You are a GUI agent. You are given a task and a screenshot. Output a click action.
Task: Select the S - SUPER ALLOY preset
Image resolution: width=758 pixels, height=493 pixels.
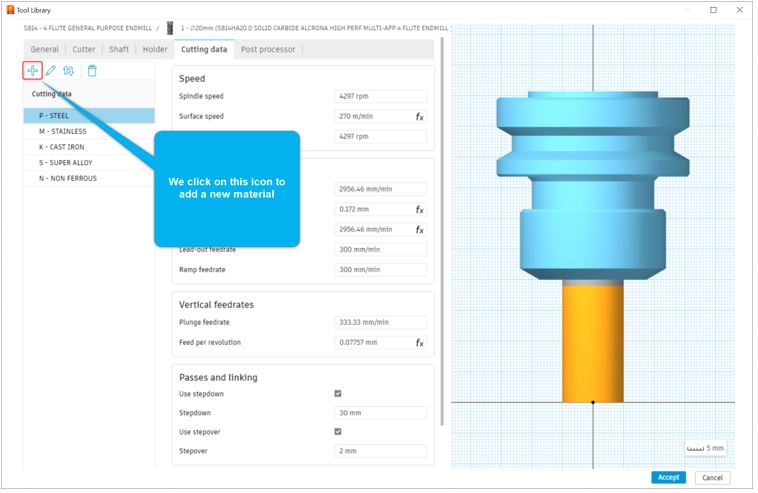coord(89,163)
